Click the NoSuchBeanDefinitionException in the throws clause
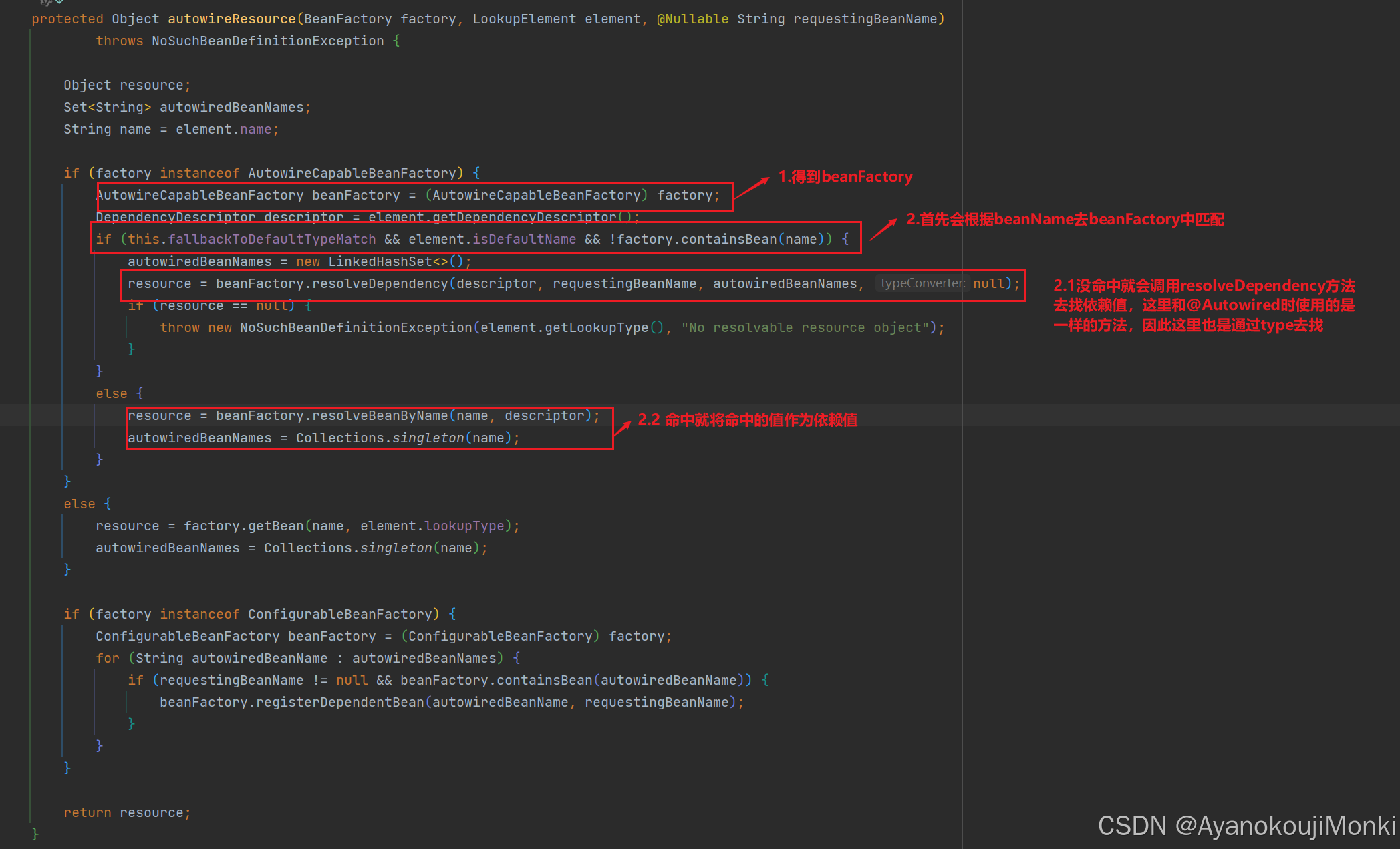The image size is (1400, 849). click(267, 41)
